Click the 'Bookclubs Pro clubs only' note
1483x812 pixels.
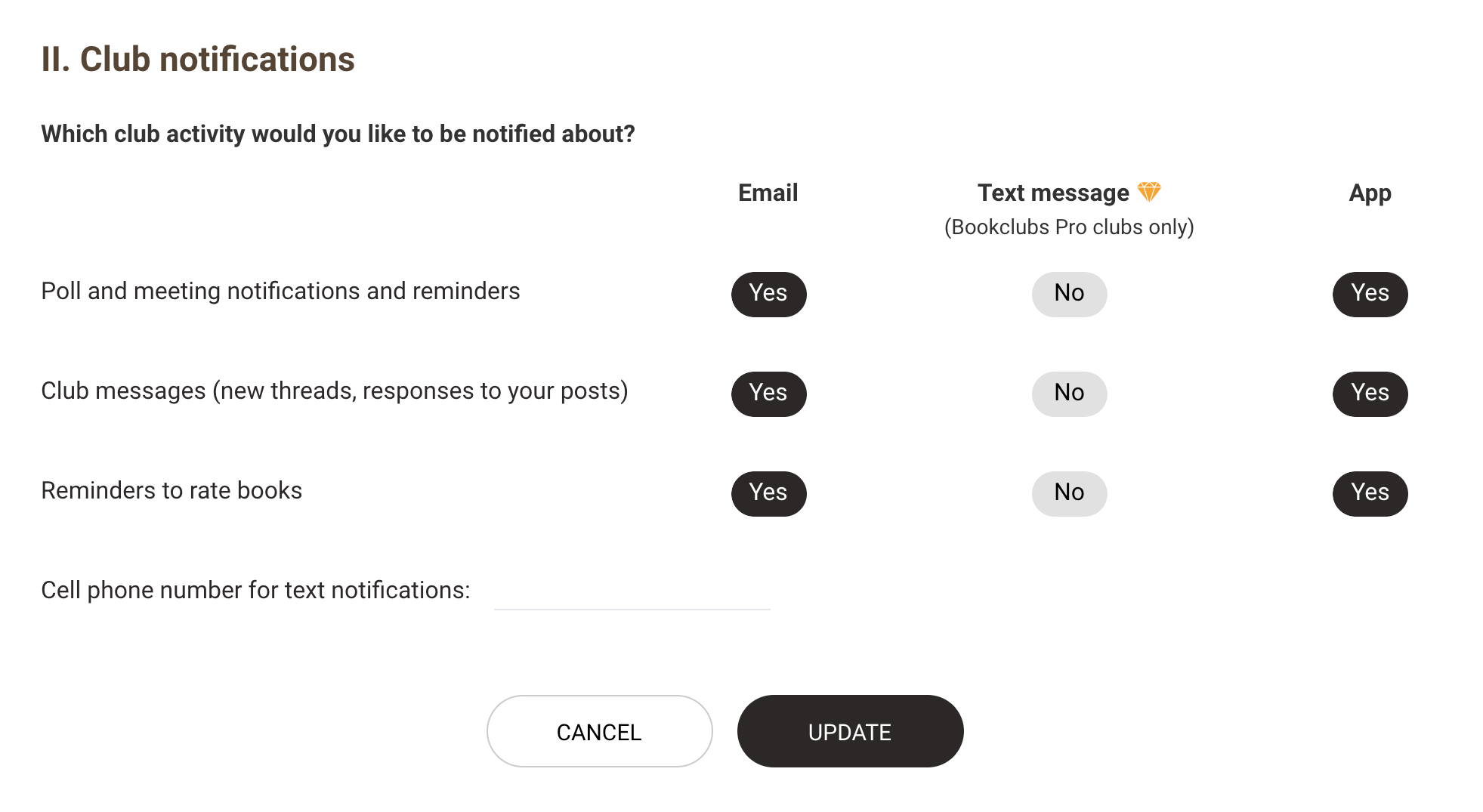click(x=1069, y=227)
